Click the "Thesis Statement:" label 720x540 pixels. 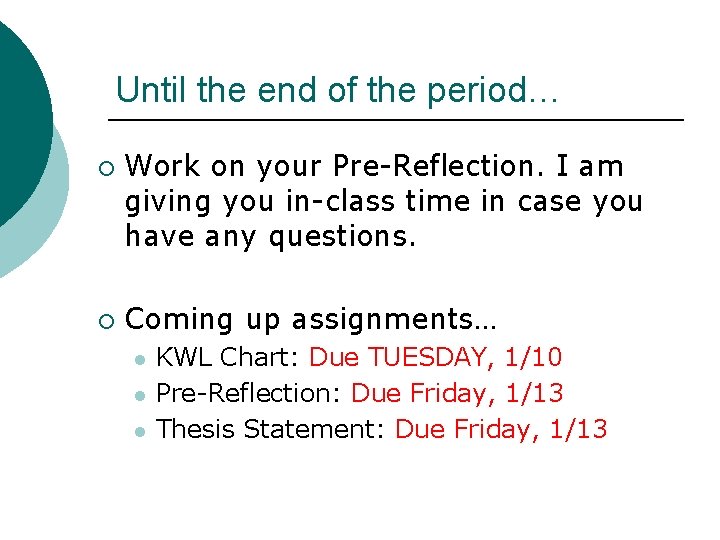(x=273, y=429)
